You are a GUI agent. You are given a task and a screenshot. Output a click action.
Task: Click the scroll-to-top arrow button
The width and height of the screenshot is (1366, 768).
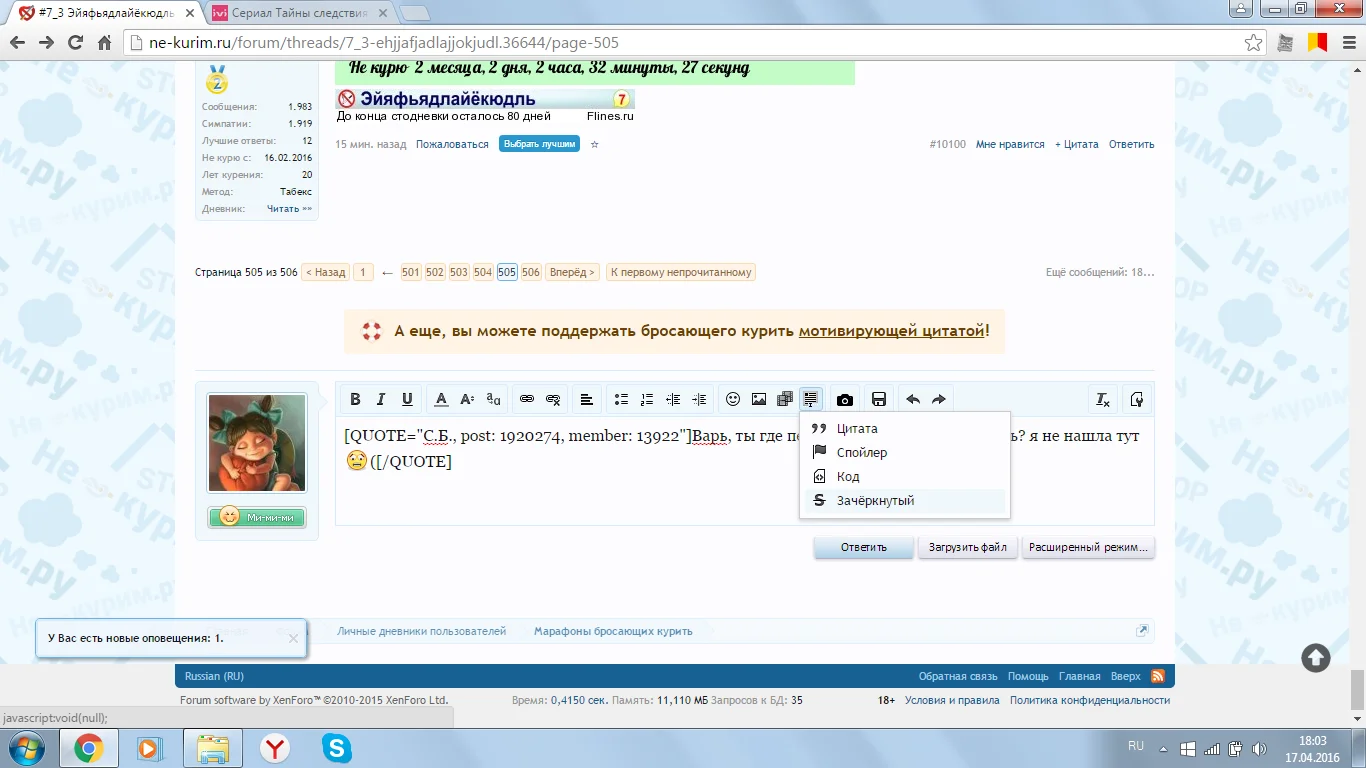[1316, 657]
